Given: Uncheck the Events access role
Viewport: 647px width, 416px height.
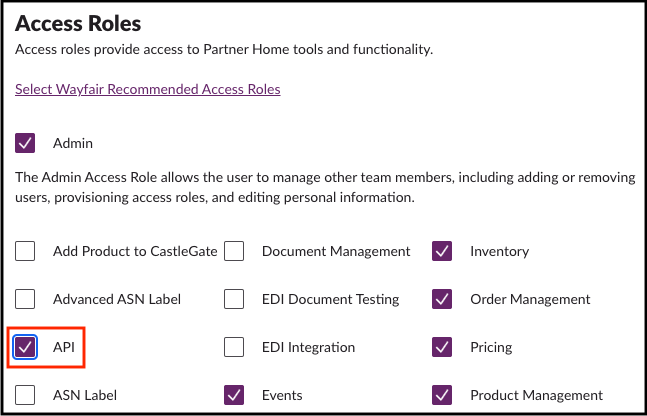Looking at the screenshot, I should (235, 395).
